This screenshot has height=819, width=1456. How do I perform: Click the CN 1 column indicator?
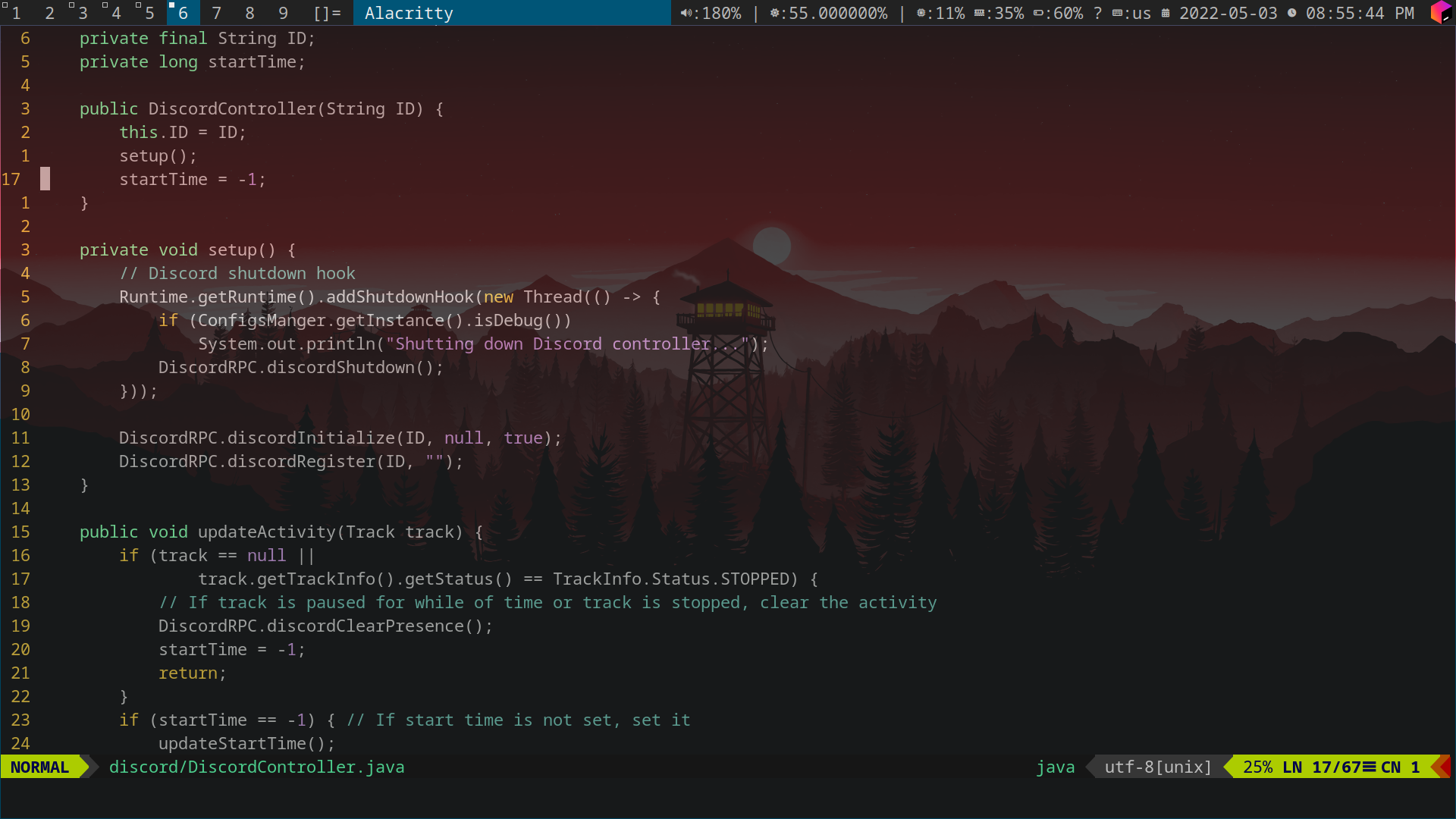pos(1400,767)
